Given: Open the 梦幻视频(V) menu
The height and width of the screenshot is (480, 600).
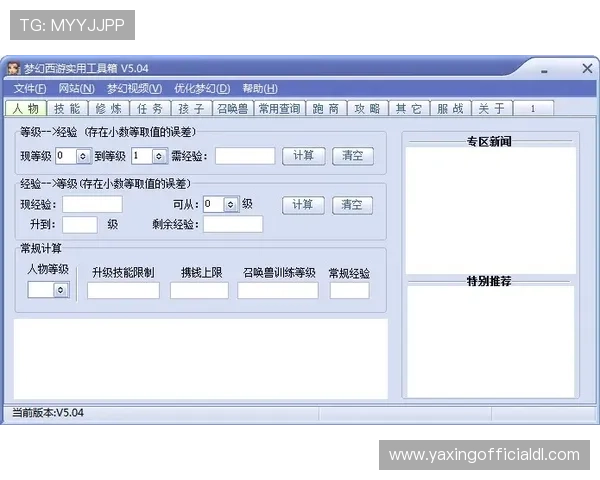Looking at the screenshot, I should 134,89.
